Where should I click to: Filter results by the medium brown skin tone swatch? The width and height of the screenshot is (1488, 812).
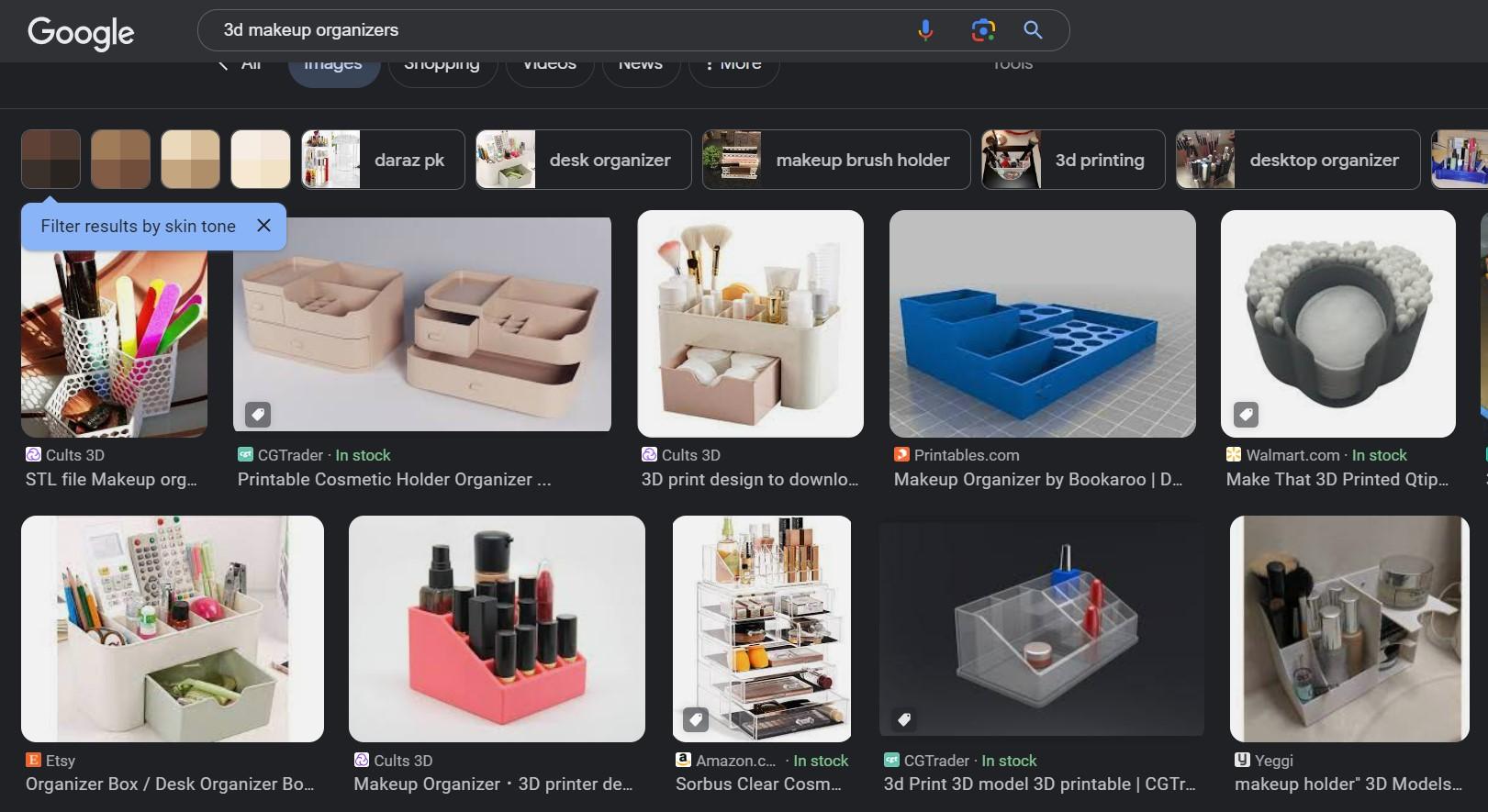tap(121, 160)
